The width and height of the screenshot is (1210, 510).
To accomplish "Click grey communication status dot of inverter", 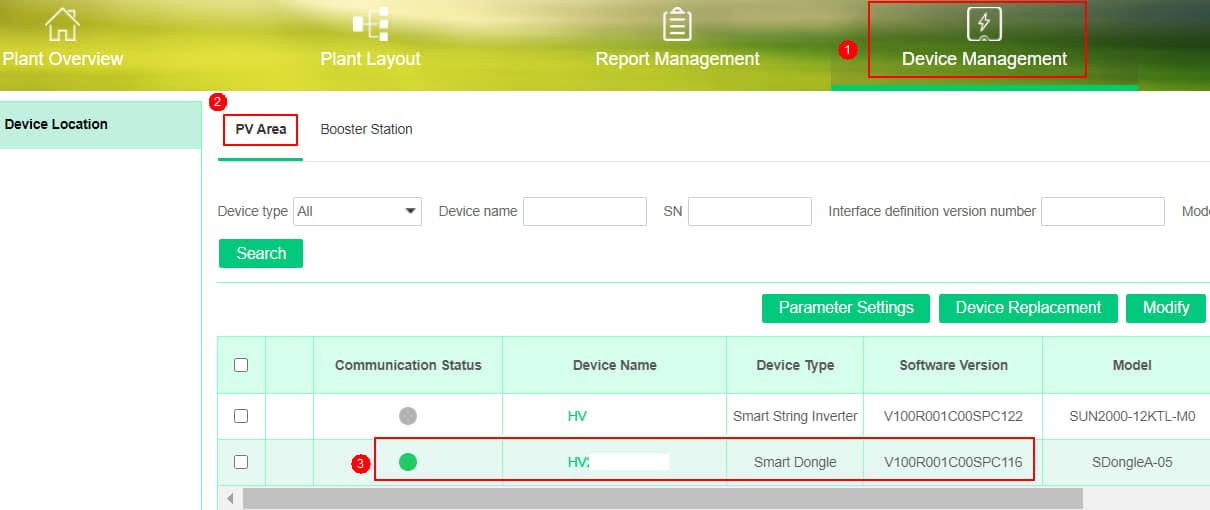I will coord(408,416).
